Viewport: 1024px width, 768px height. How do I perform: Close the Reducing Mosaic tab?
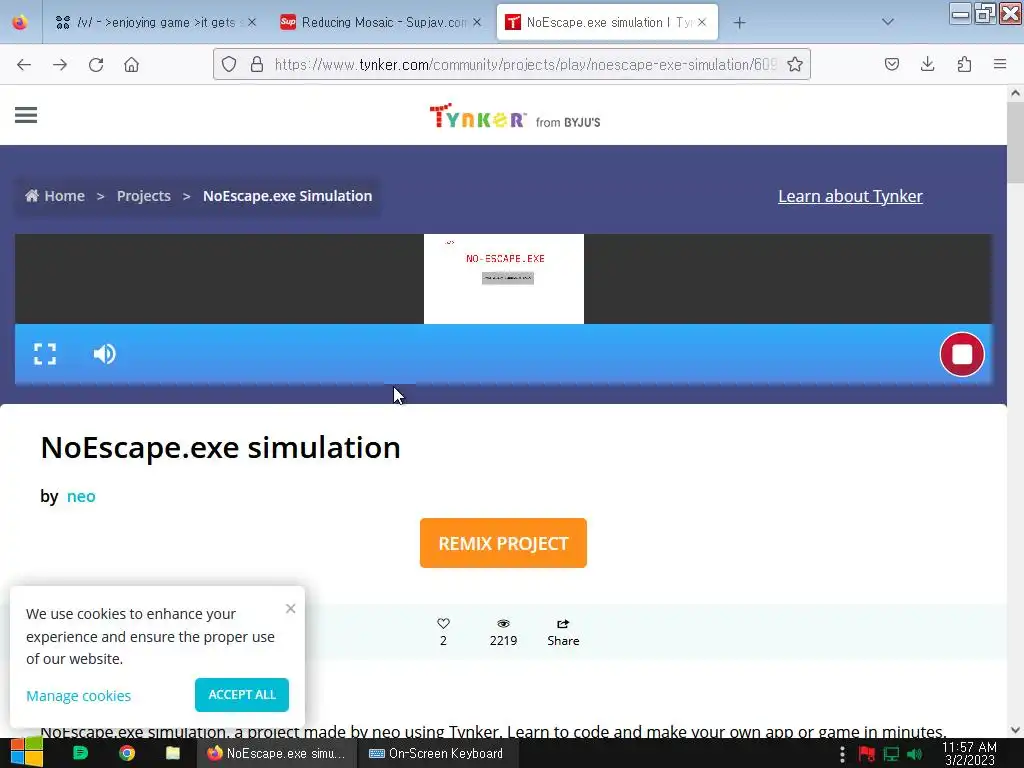coord(477,23)
